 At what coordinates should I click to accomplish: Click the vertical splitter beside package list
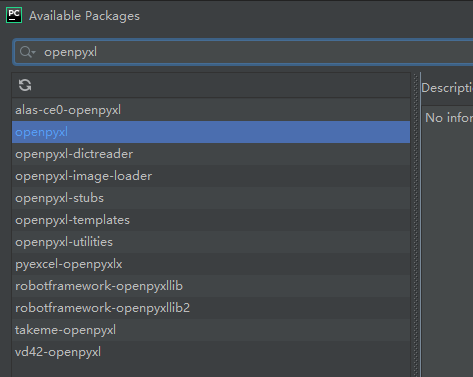click(x=416, y=224)
